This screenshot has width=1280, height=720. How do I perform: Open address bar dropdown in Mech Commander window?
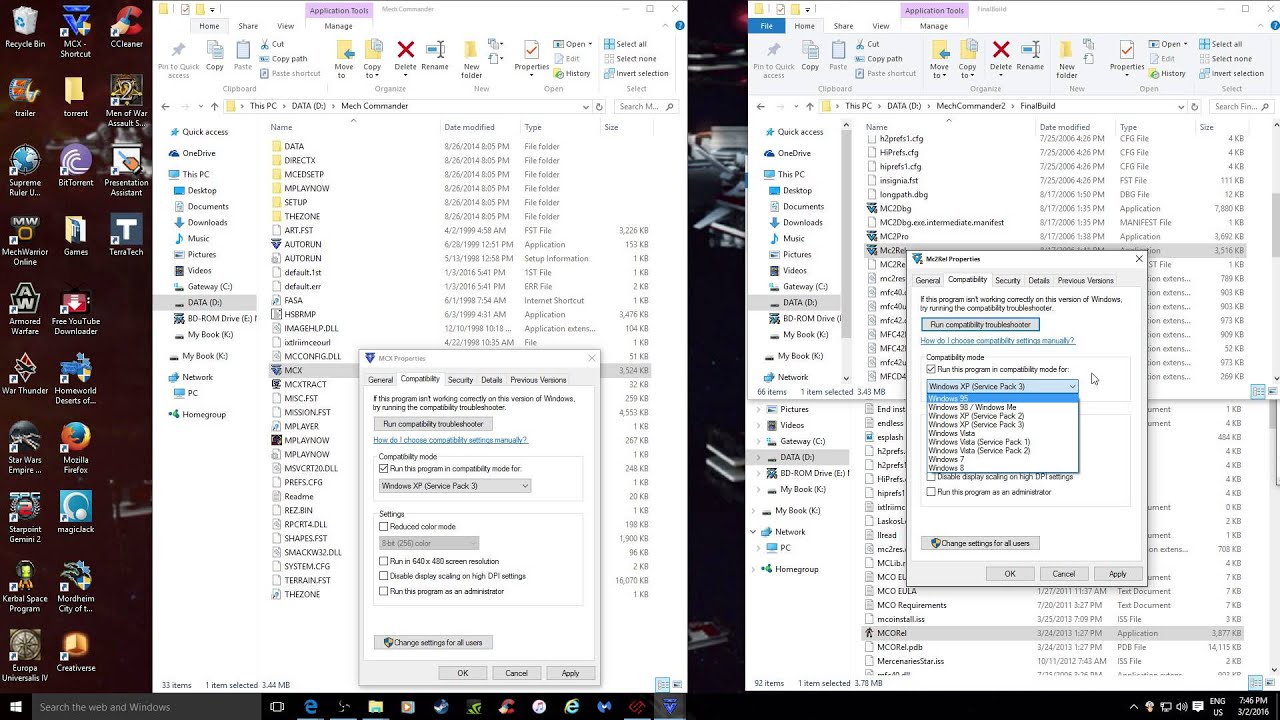click(x=586, y=106)
